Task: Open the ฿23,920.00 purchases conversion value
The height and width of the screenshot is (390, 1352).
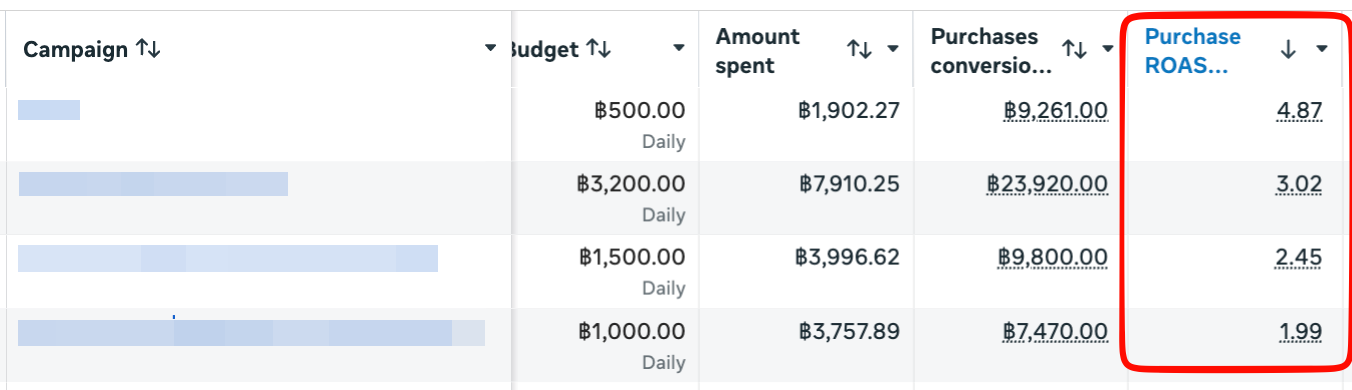Action: point(1047,184)
